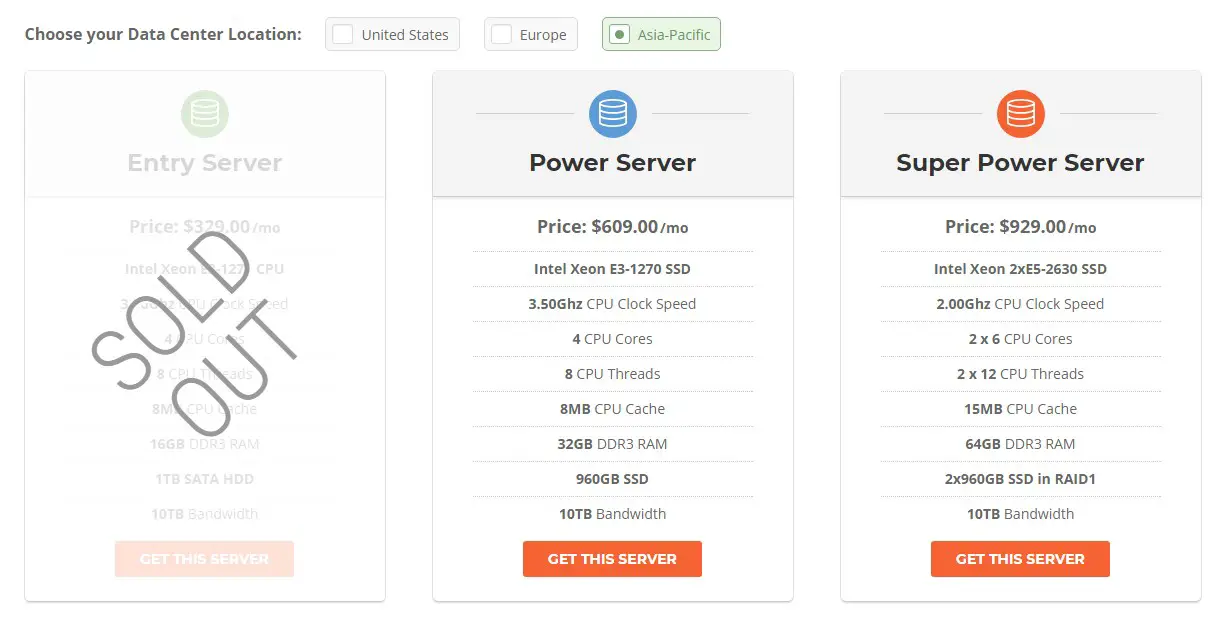
Task: Click the Intel Xeon 2xE5-2630 SSD row
Action: tap(1021, 269)
